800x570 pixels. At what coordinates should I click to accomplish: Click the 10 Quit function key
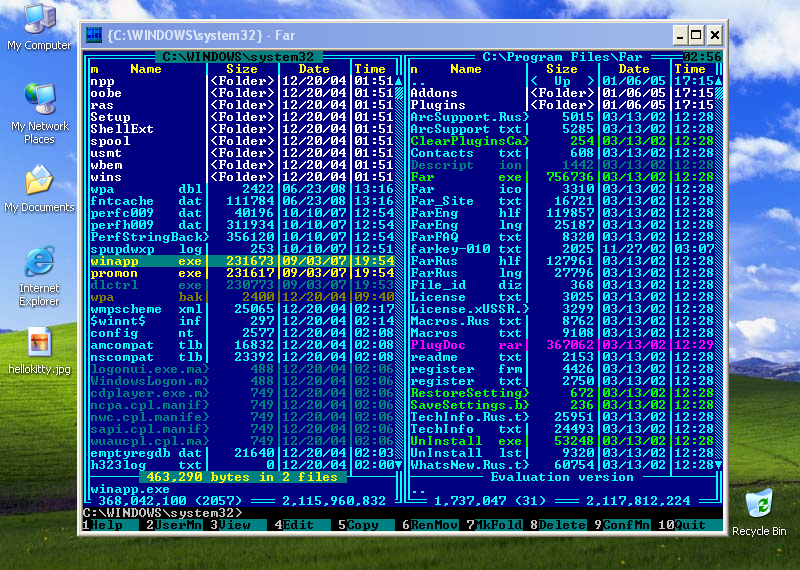coord(690,525)
